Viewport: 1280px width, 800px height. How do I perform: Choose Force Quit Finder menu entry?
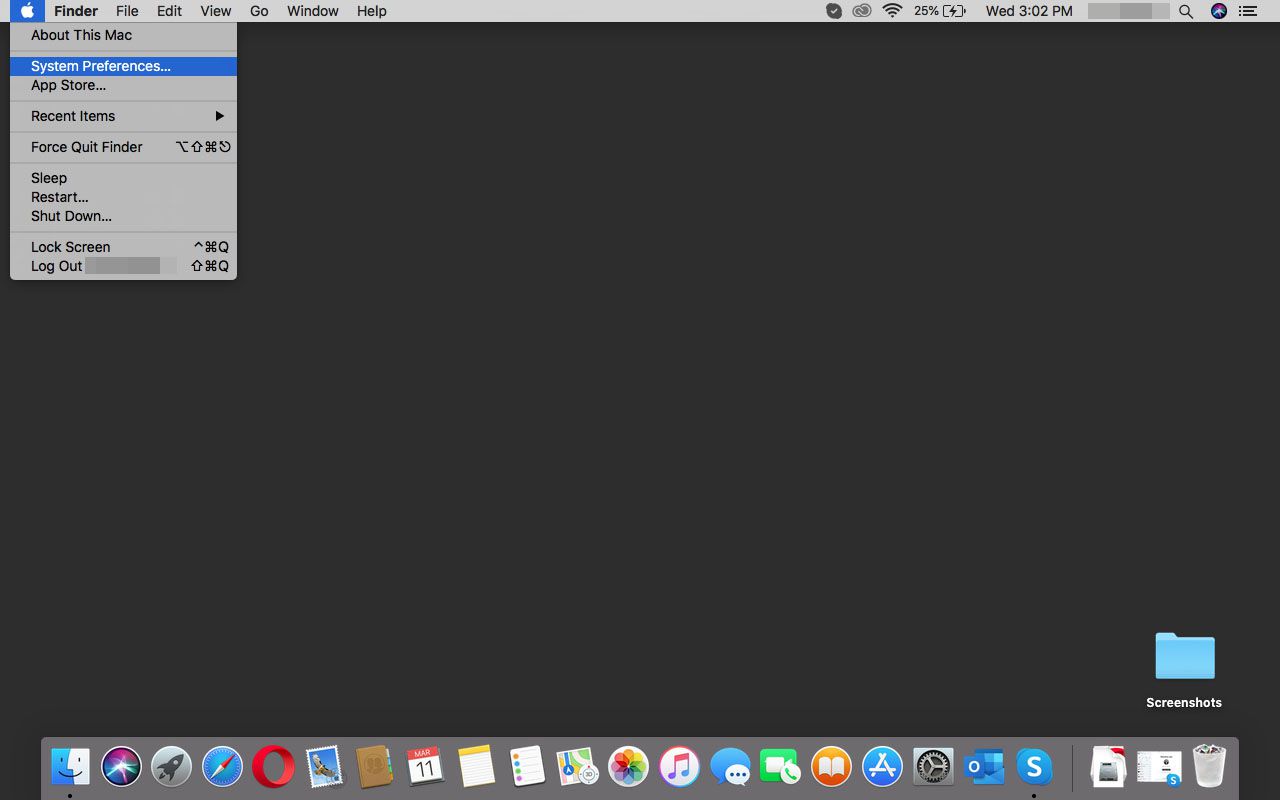coord(87,147)
